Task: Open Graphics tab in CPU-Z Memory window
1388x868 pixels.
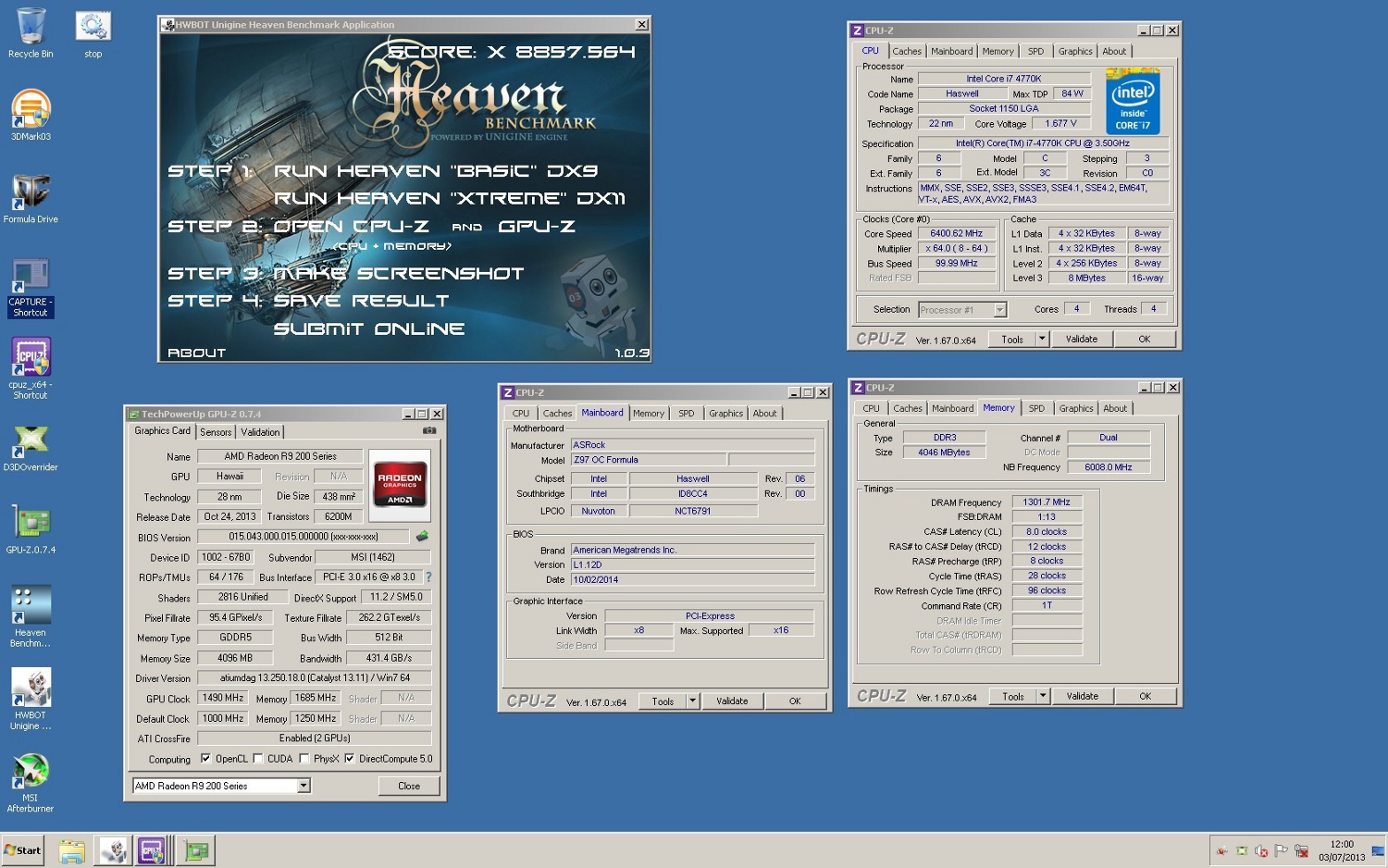Action: 1076,408
